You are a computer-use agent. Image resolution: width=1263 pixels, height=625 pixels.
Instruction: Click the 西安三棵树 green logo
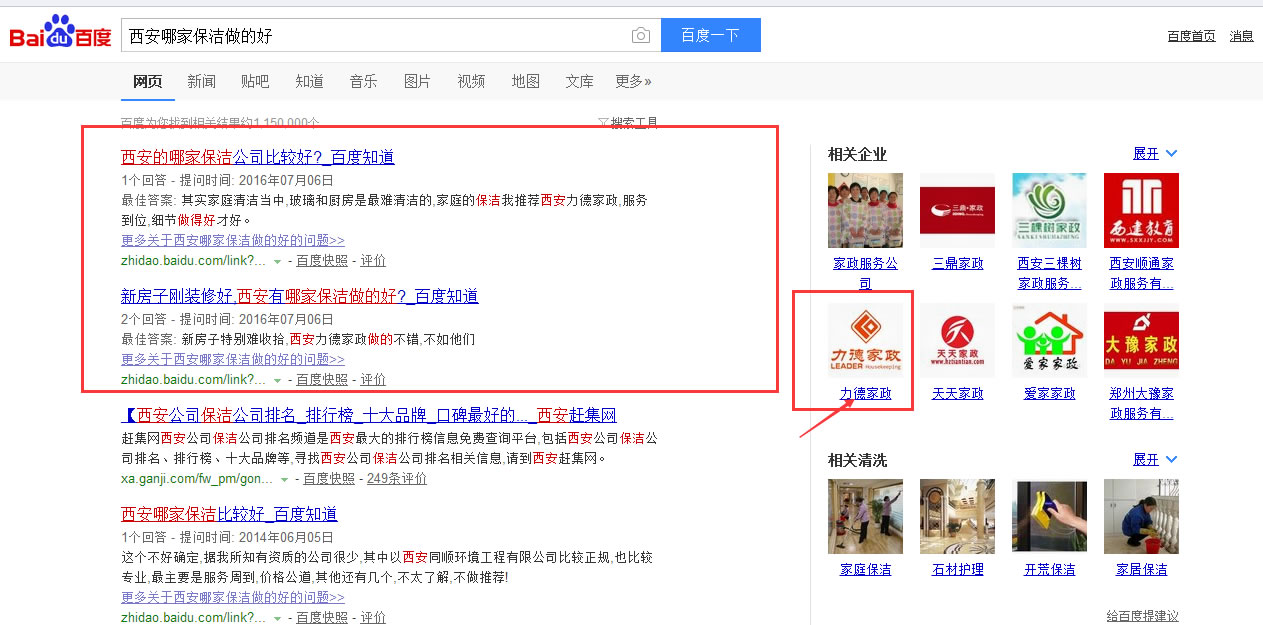(x=1049, y=210)
